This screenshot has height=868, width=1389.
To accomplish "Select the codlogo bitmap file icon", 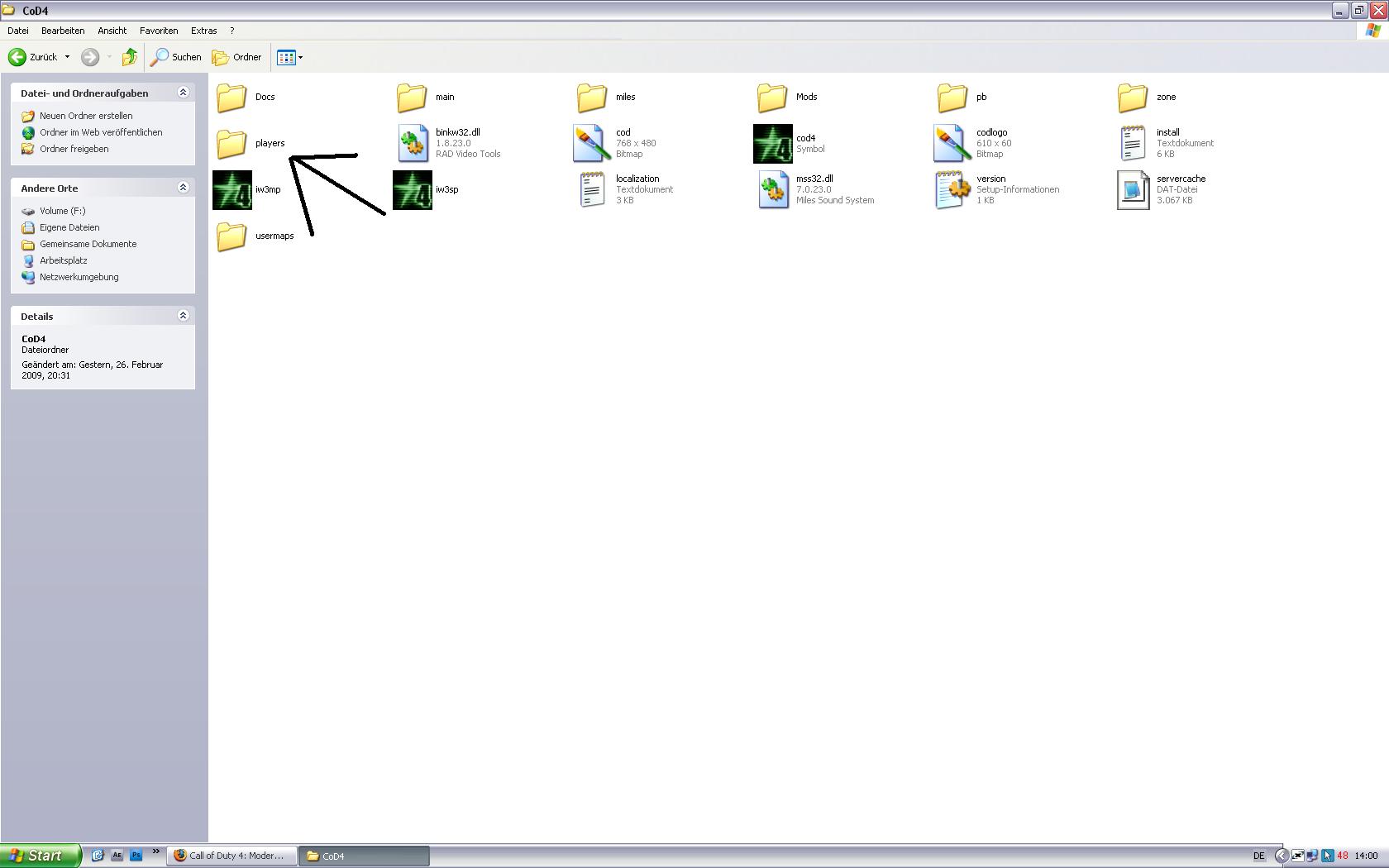I will (x=952, y=144).
